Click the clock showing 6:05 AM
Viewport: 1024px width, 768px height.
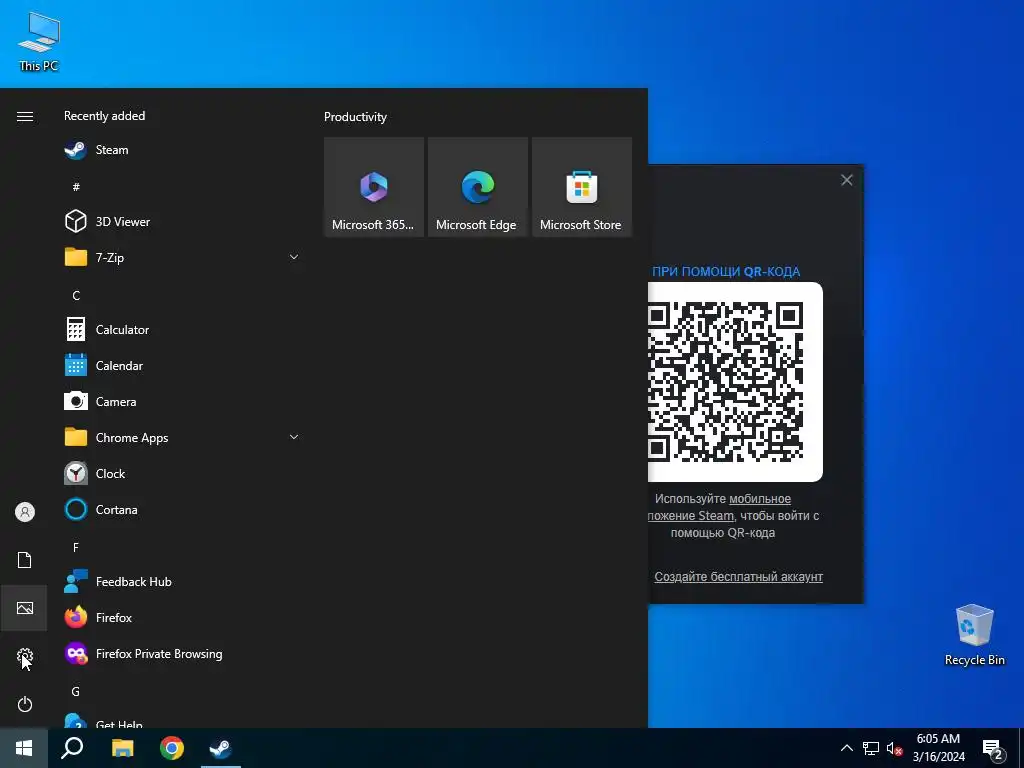point(938,748)
